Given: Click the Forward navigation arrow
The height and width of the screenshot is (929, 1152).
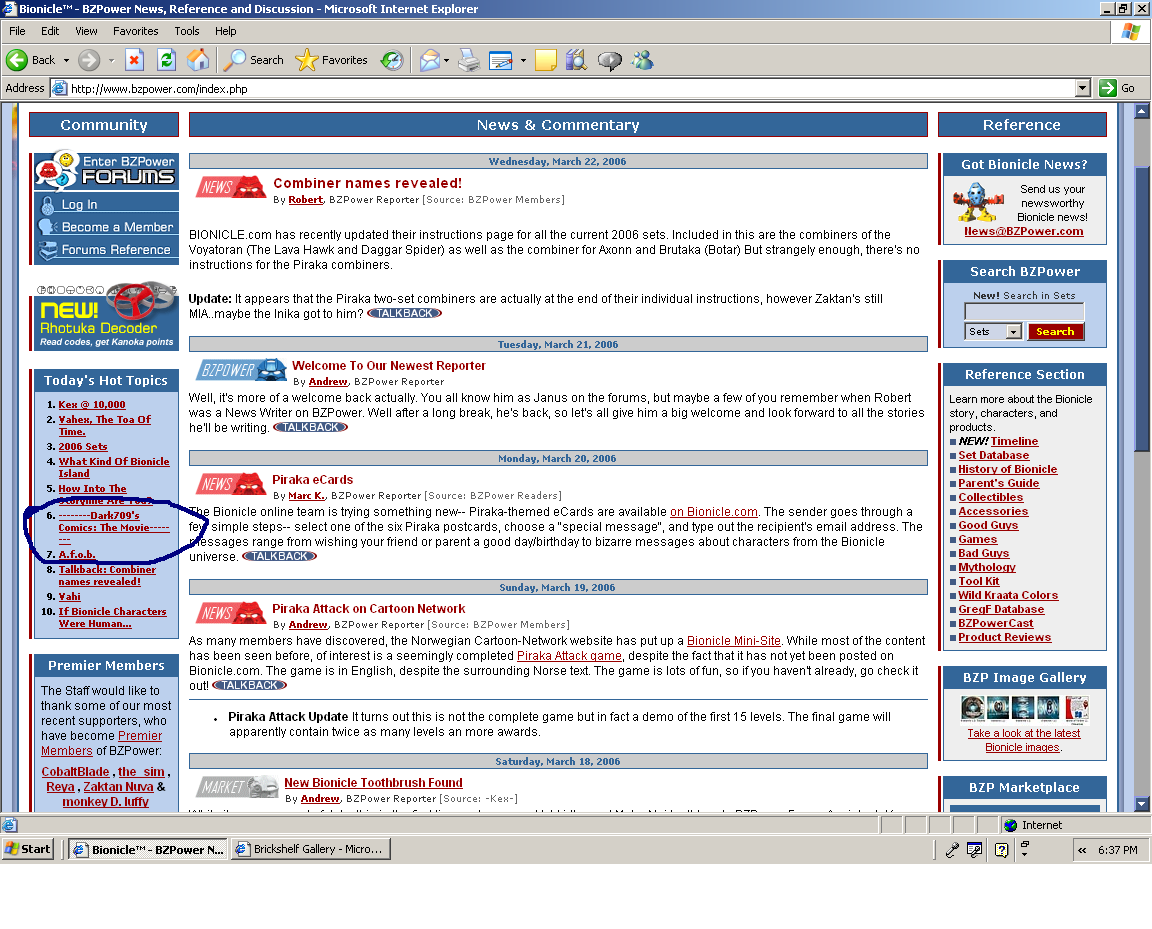Looking at the screenshot, I should tap(89, 60).
